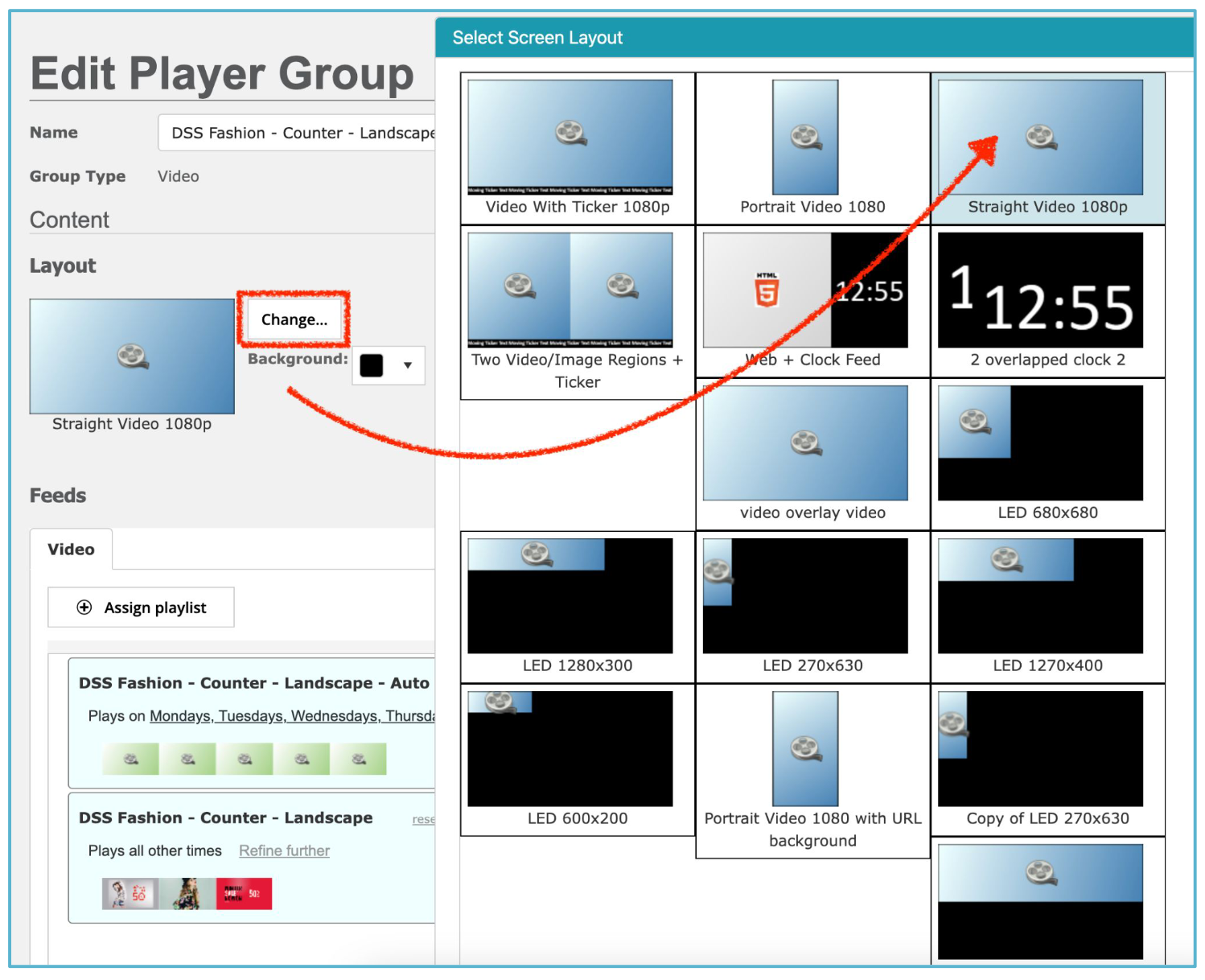
Task: Select Two Video/Image Regions + Ticker layout
Action: tap(577, 312)
